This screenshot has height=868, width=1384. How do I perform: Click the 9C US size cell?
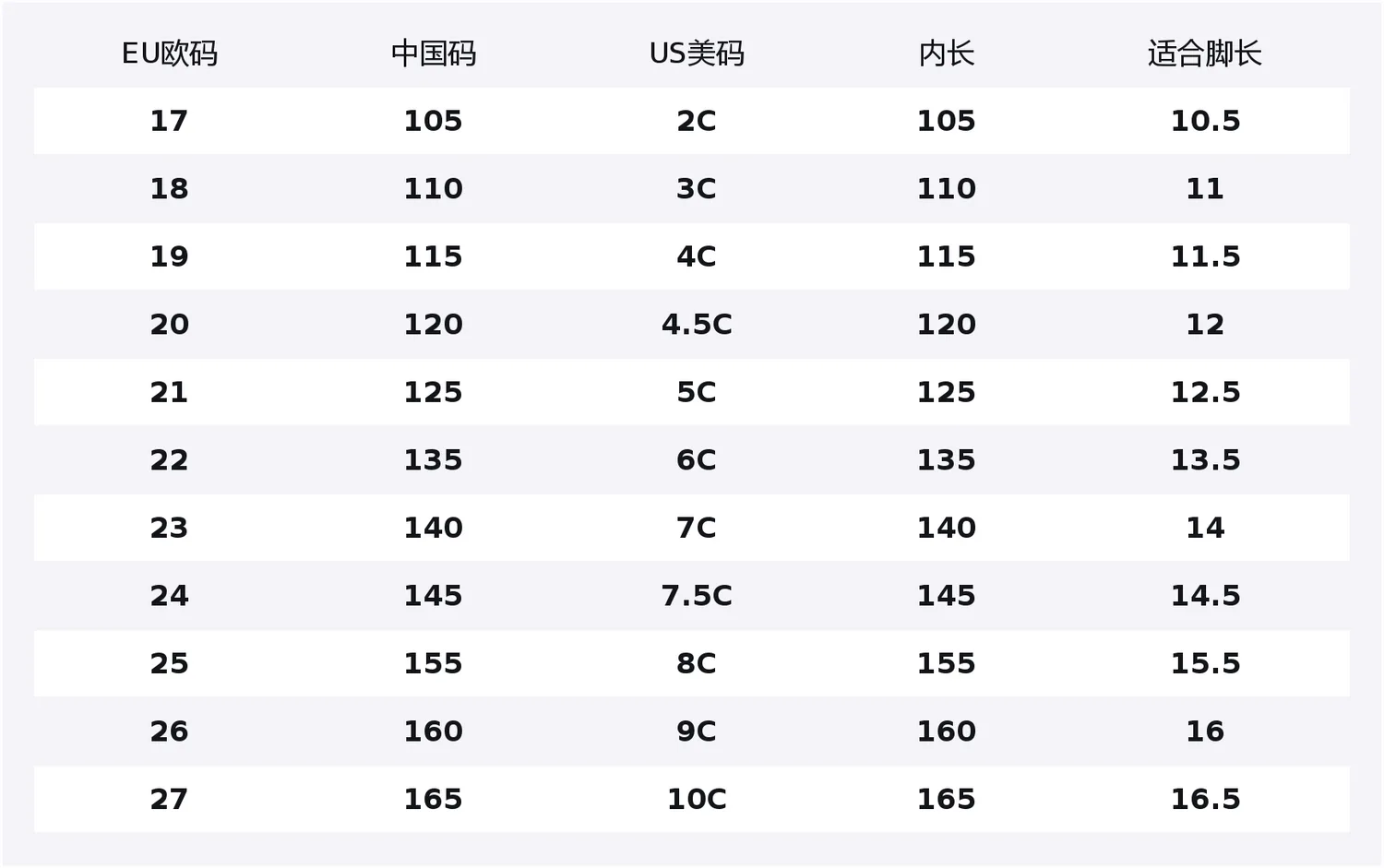tap(697, 731)
